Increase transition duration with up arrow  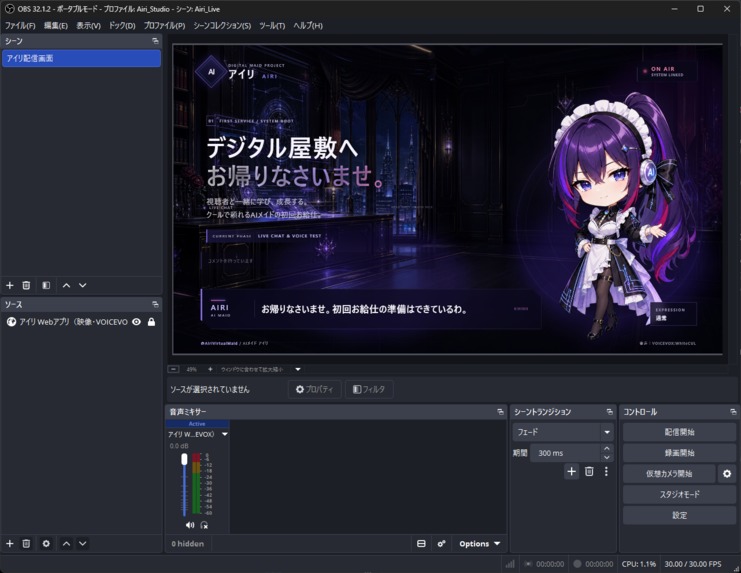607,448
